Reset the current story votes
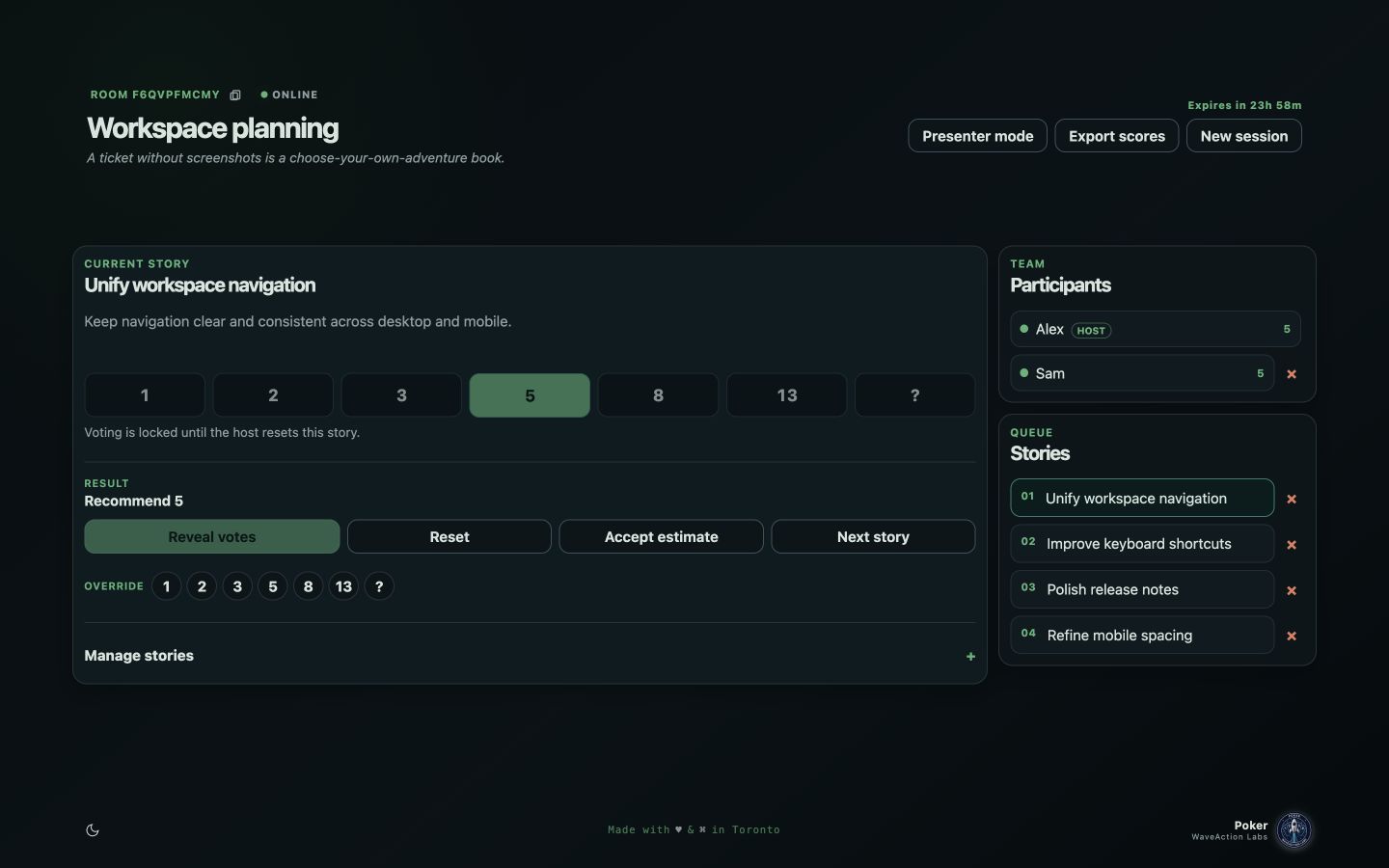The height and width of the screenshot is (868, 1389). coord(449,537)
